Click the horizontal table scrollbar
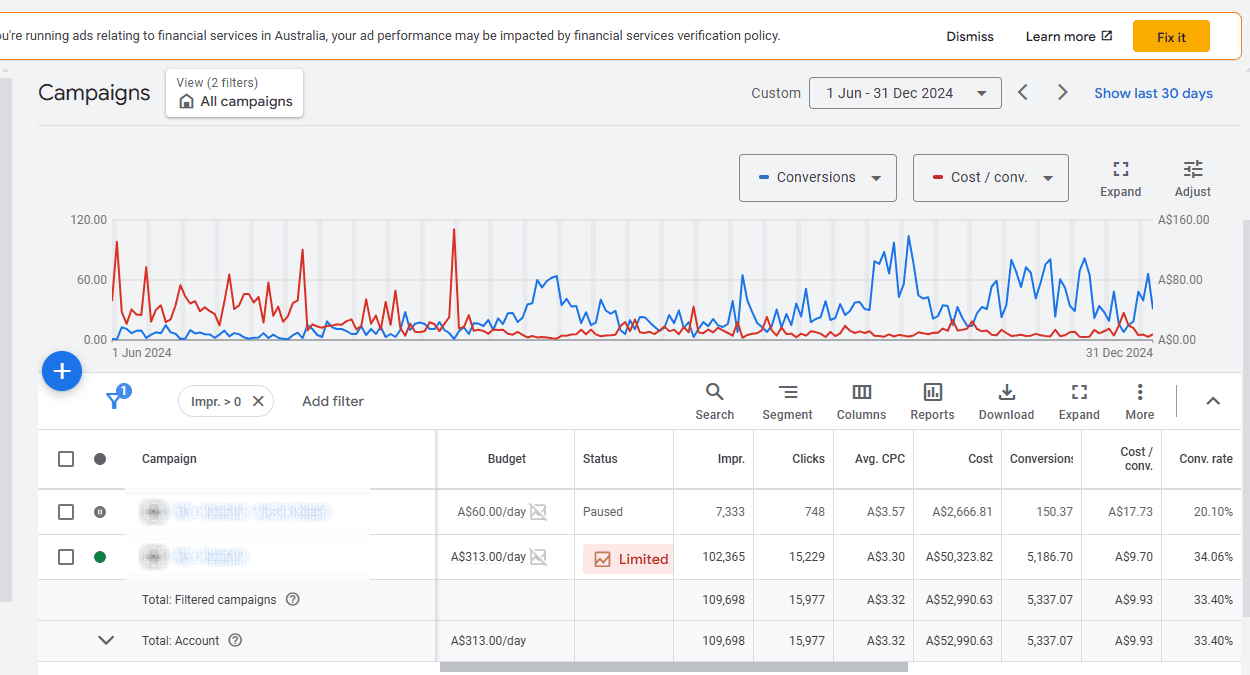Screen dimensions: 1250x675 (x=674, y=667)
